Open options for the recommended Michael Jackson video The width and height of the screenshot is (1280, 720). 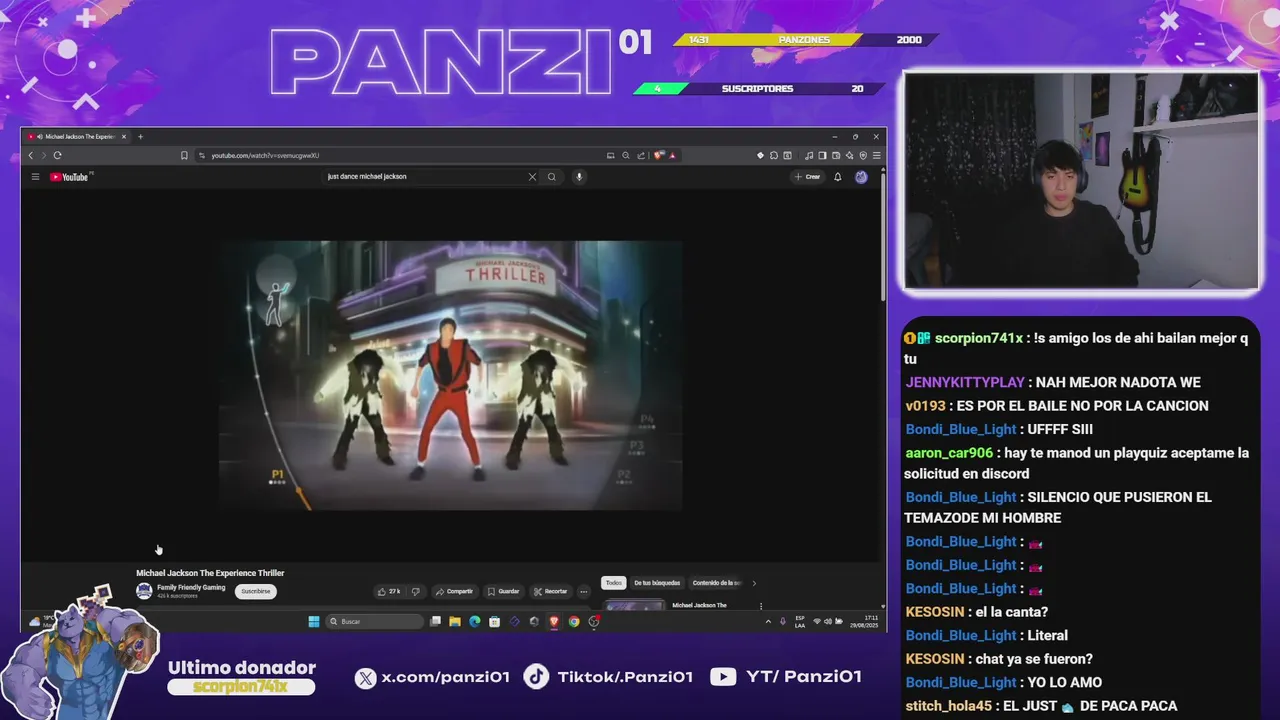[x=761, y=605]
